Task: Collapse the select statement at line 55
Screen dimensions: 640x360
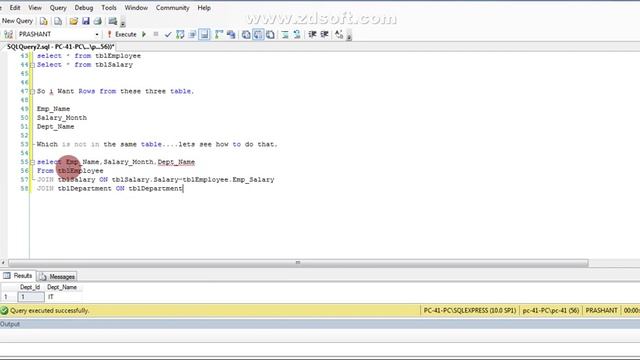Action: tap(32, 162)
